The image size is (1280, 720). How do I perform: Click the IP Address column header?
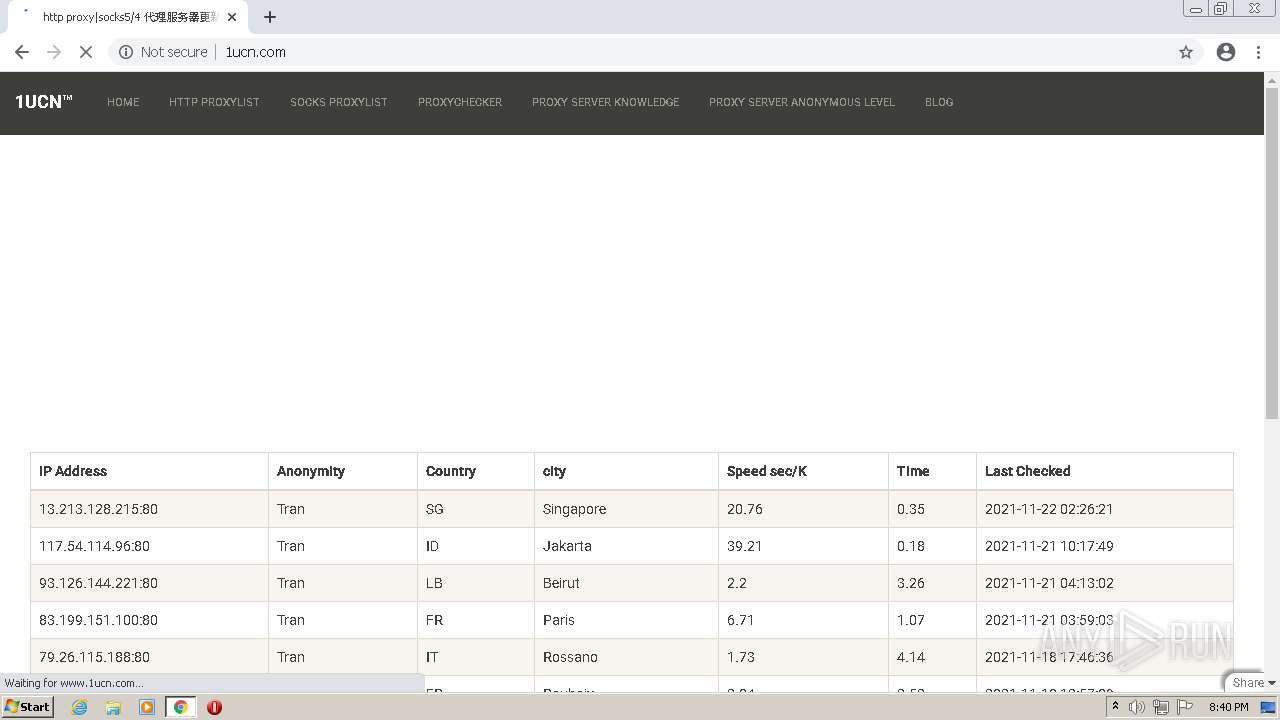point(150,471)
